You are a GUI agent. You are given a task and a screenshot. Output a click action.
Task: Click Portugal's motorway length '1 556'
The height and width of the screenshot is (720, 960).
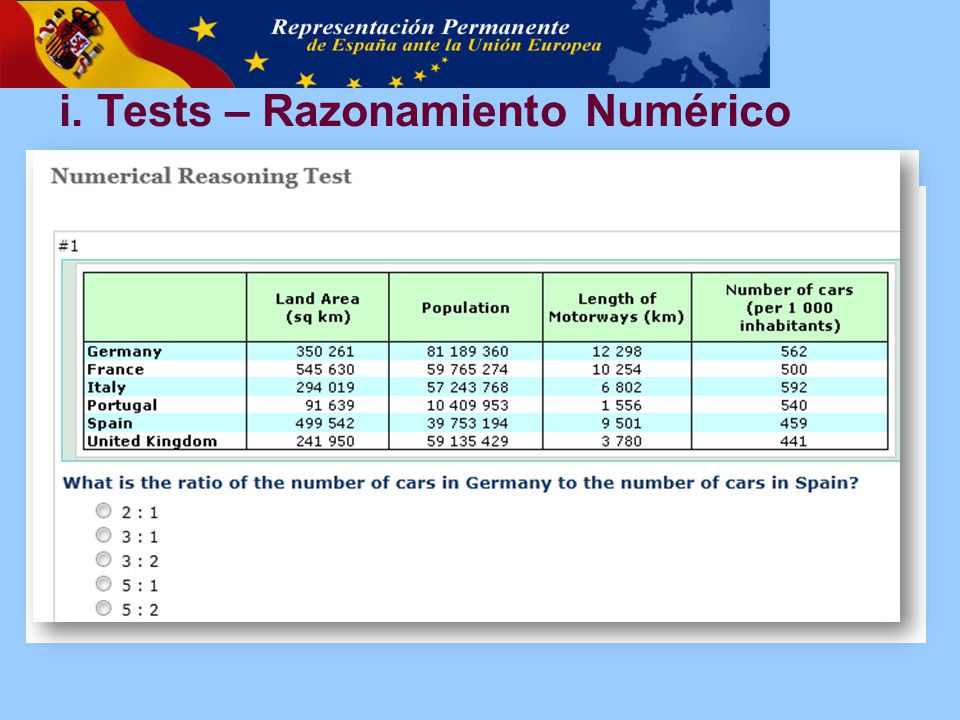[621, 405]
